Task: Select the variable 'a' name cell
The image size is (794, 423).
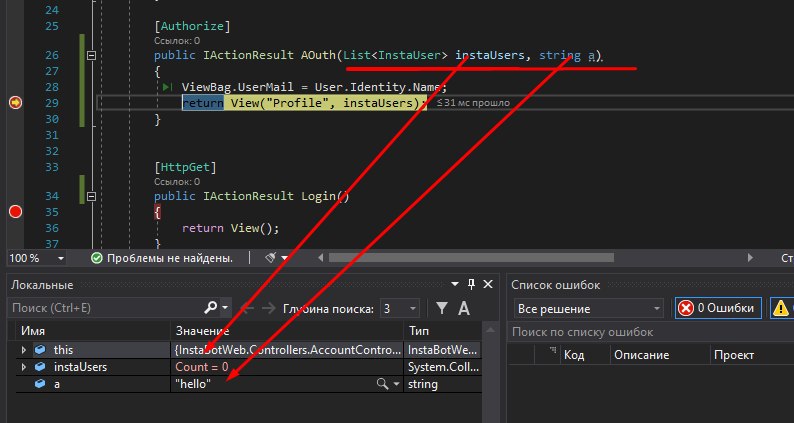Action: [57, 384]
